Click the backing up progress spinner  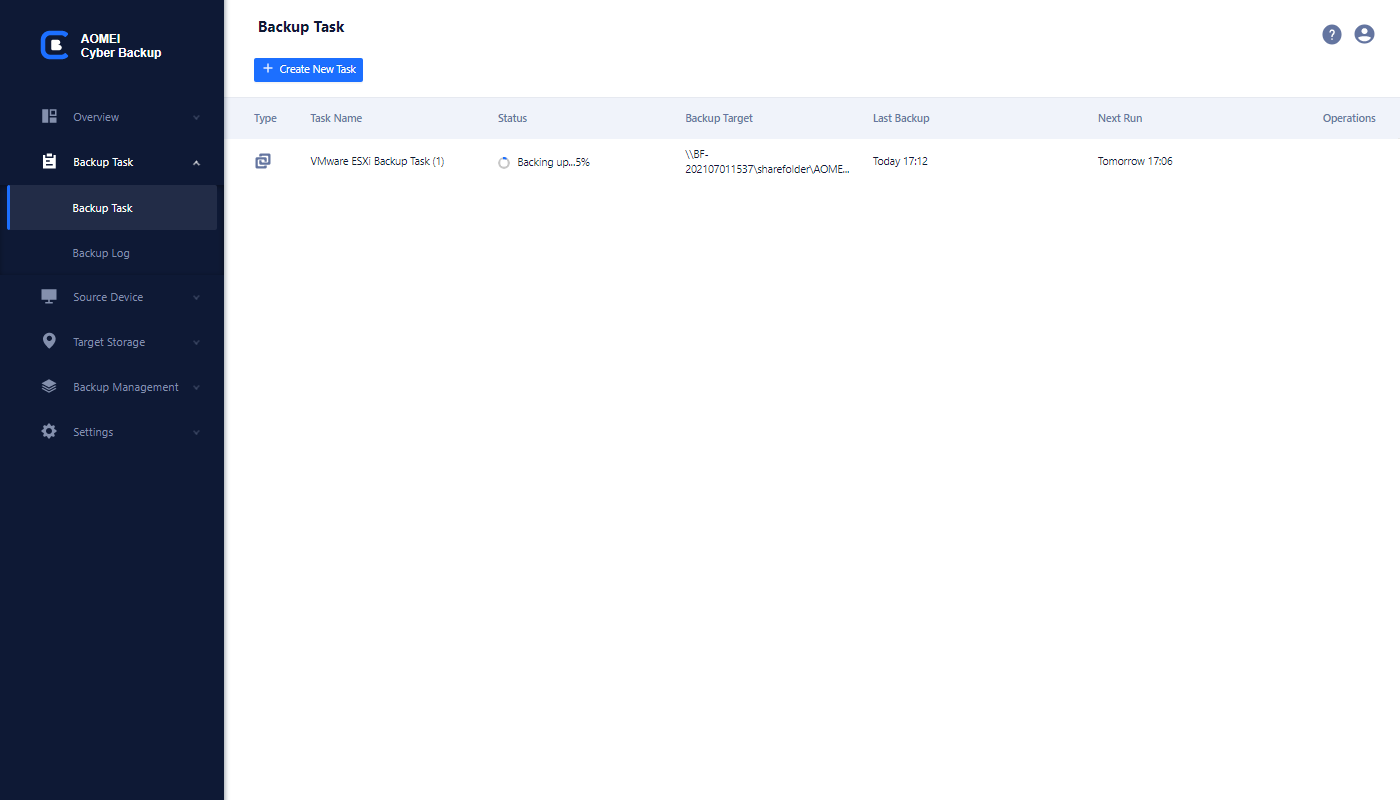click(504, 162)
